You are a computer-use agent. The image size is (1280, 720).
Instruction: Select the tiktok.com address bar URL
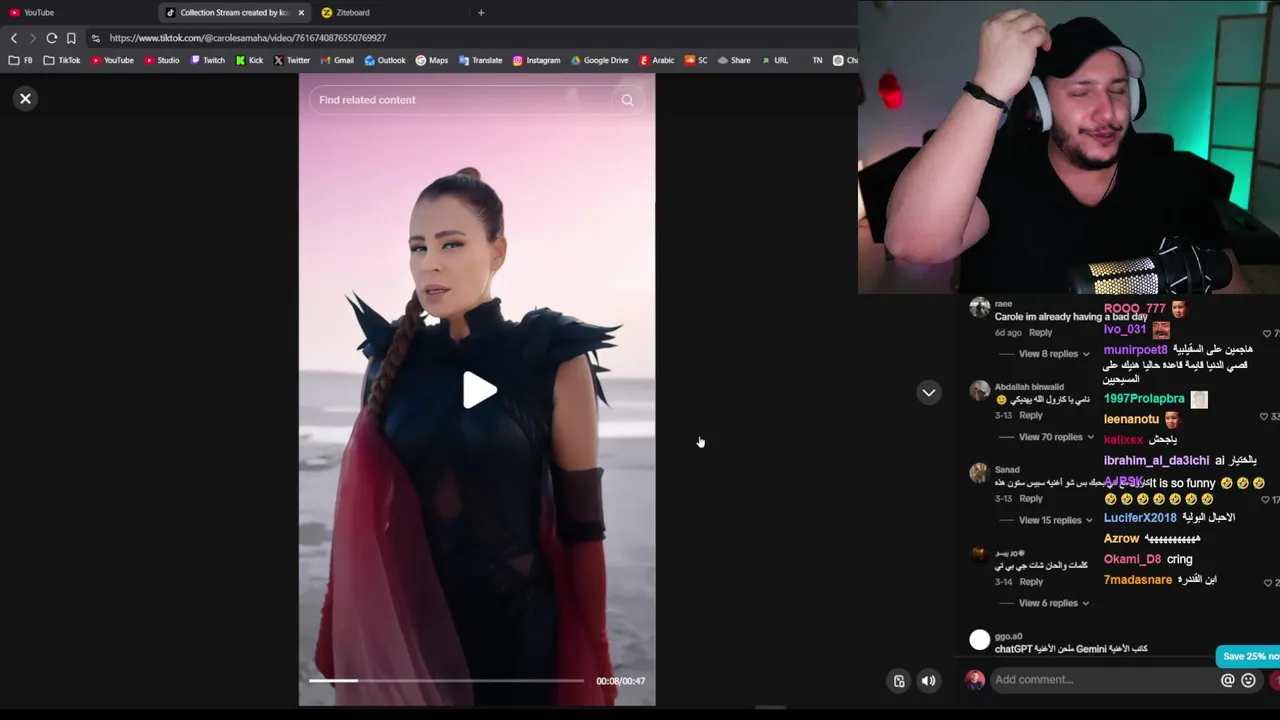coord(247,38)
